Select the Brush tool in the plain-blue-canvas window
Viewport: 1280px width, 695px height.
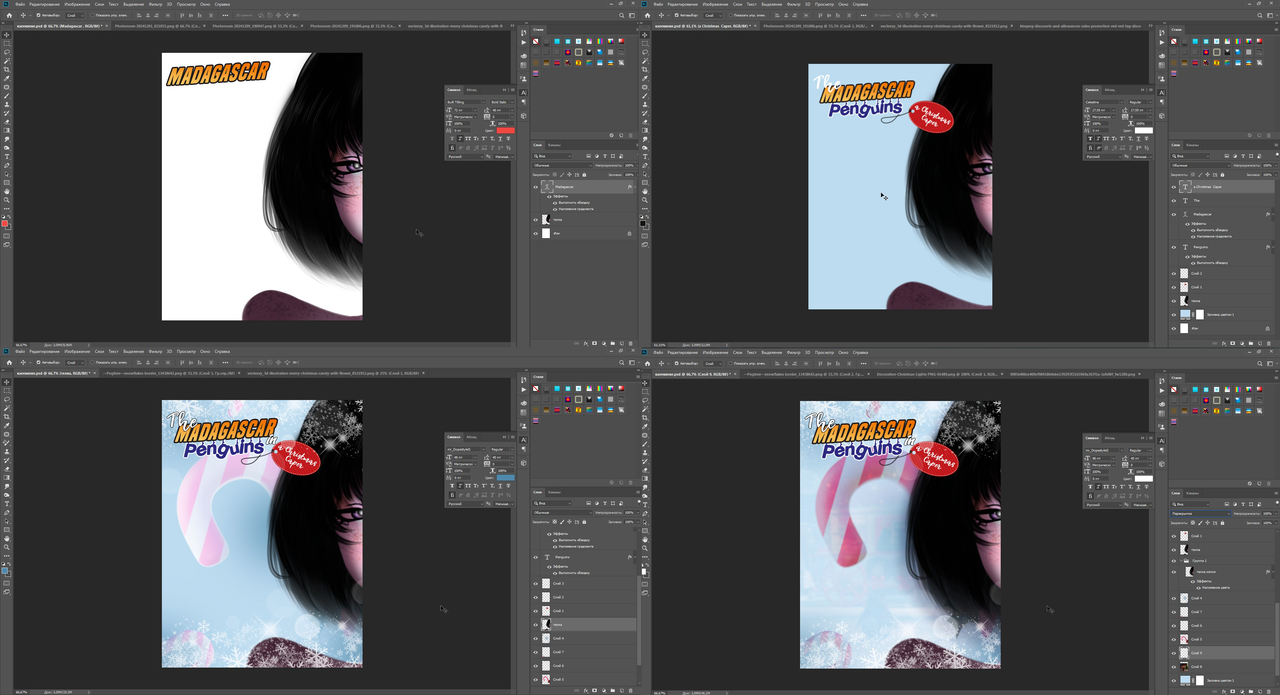(x=645, y=96)
